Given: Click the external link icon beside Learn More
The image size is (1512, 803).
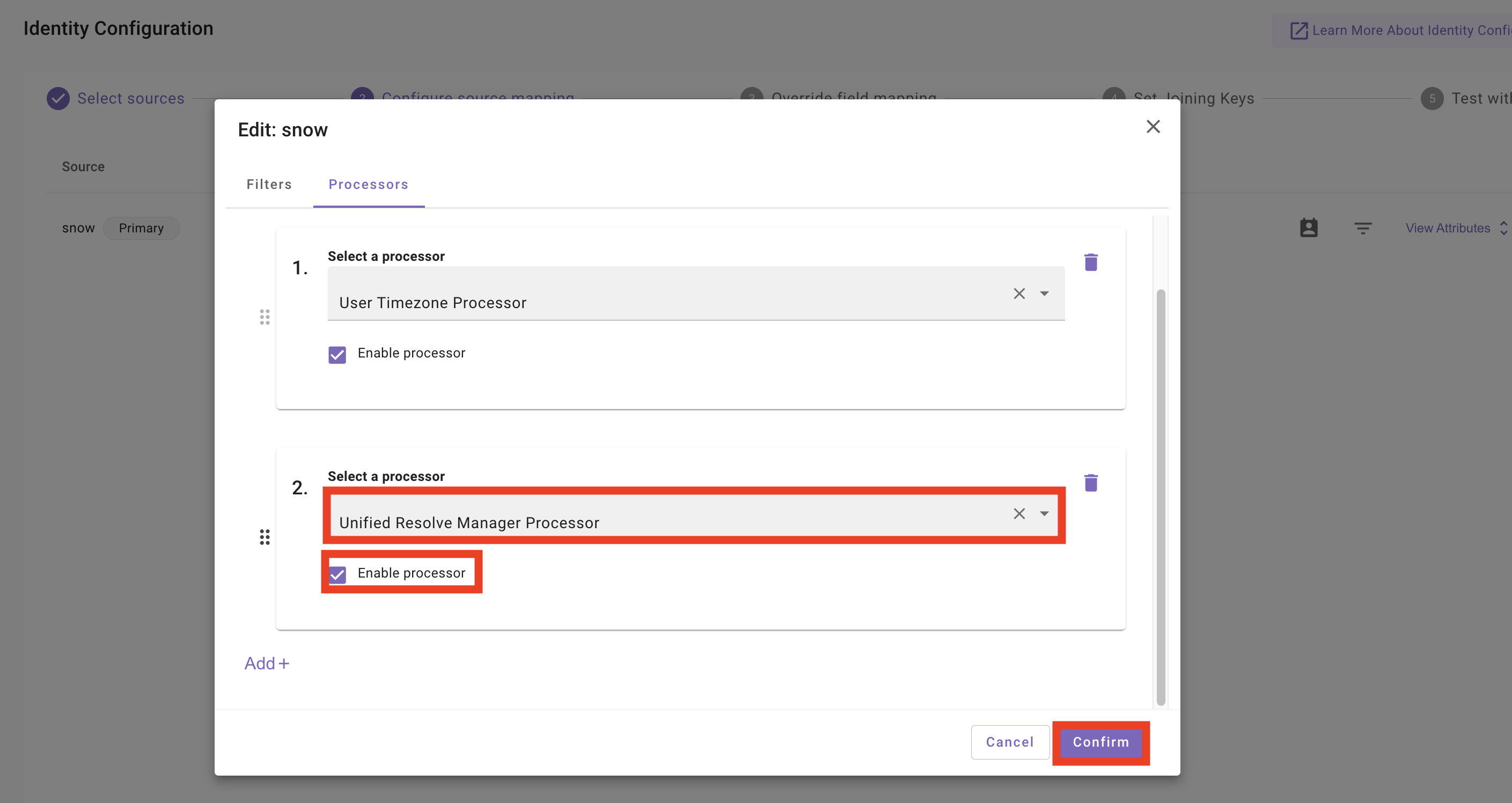Looking at the screenshot, I should click(1298, 31).
